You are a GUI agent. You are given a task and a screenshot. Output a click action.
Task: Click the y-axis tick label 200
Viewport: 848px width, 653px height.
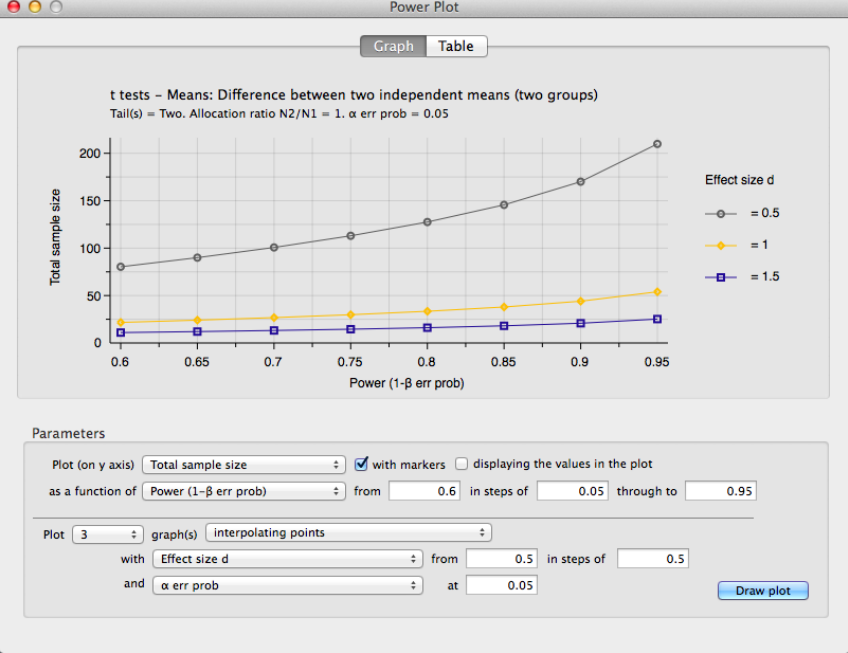90,154
